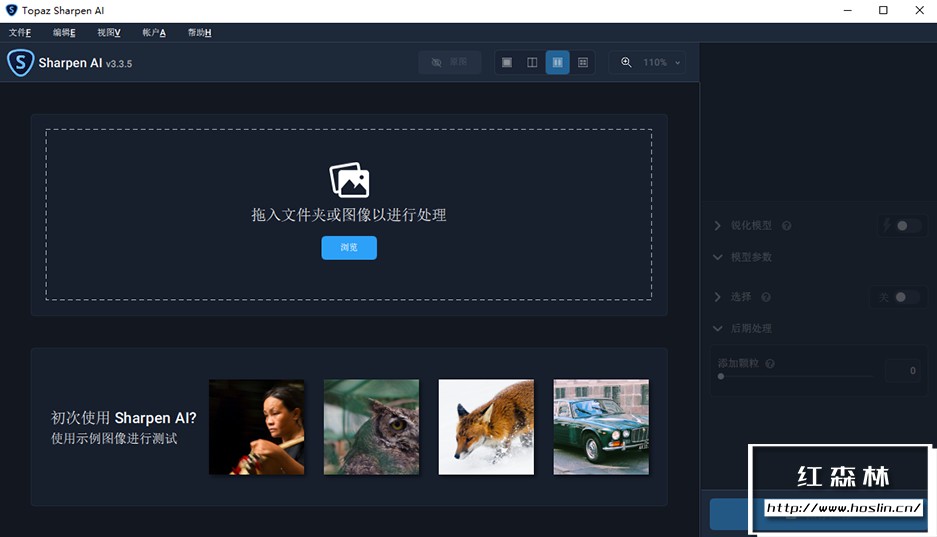The width and height of the screenshot is (937, 537).
Task: Toggle the 选择 switch labeled 关
Action: [x=905, y=297]
